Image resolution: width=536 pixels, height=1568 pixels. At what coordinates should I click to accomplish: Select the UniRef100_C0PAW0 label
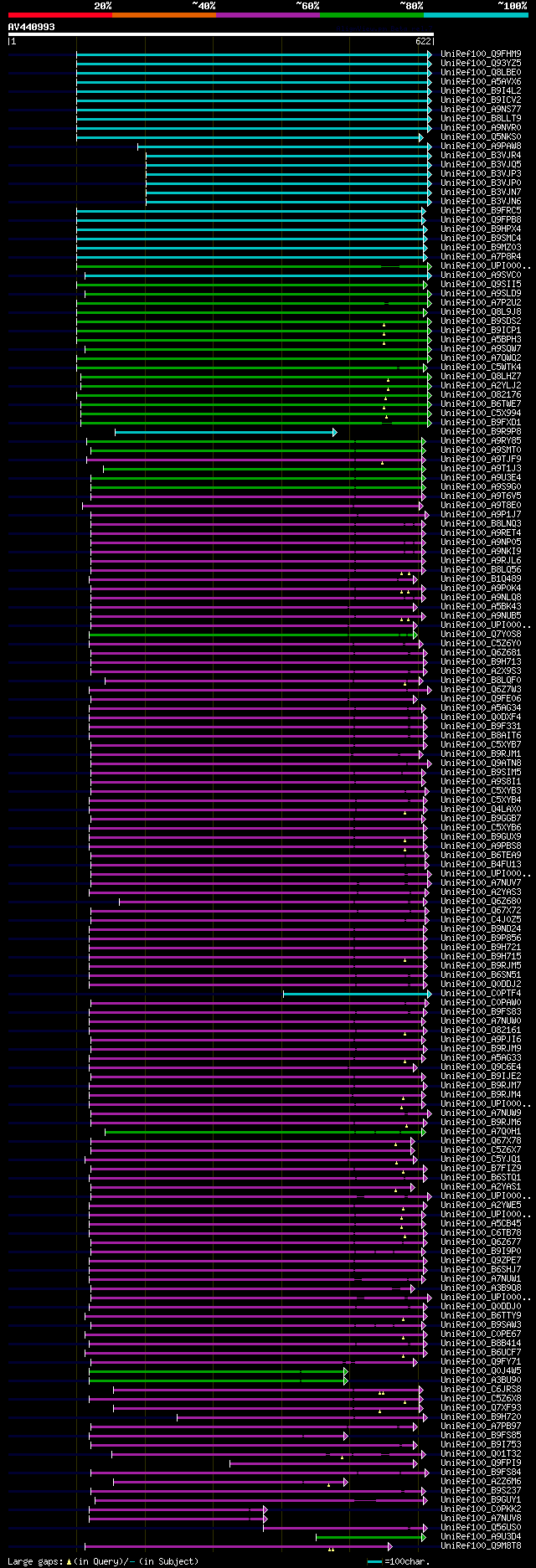click(481, 1003)
